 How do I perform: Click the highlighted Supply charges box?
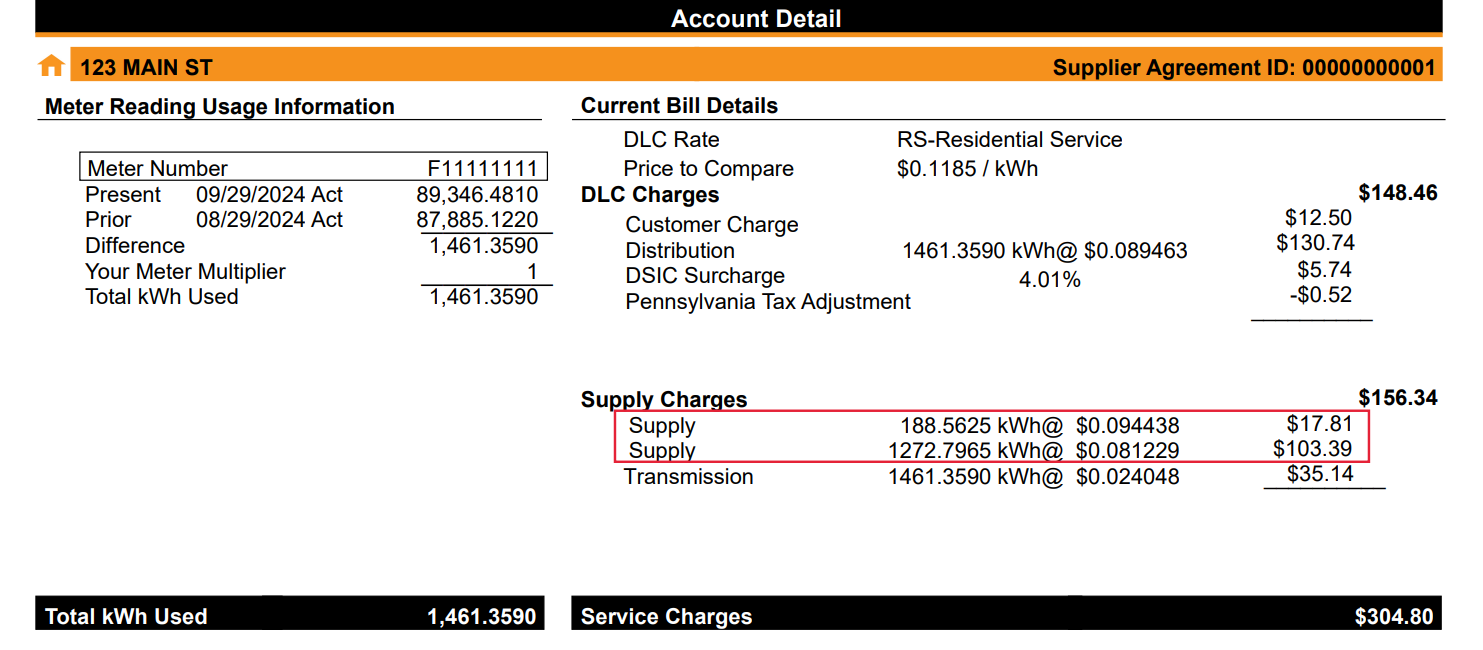coord(990,437)
